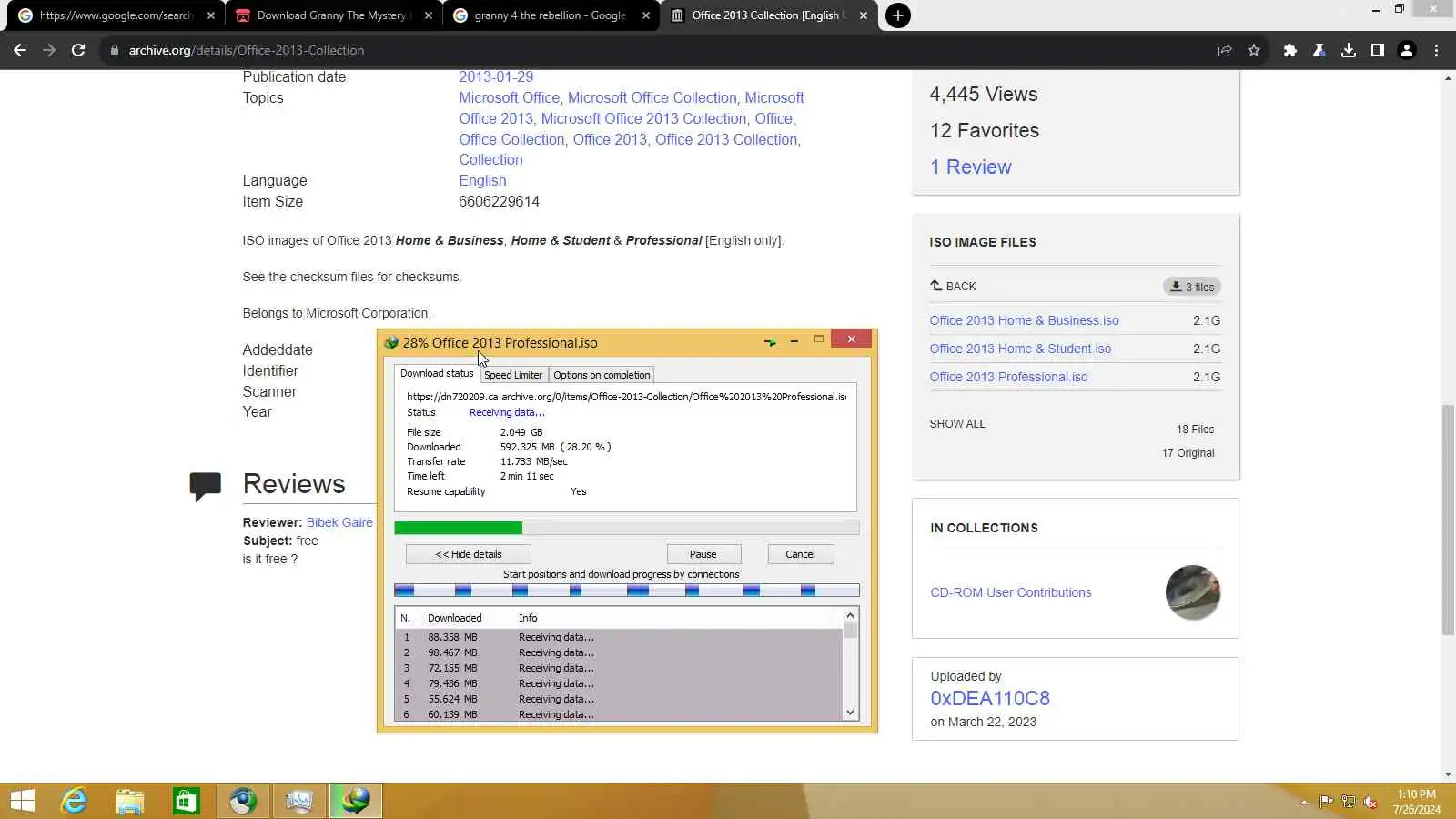Click the 'Office 2013,' topic link

pos(611,139)
